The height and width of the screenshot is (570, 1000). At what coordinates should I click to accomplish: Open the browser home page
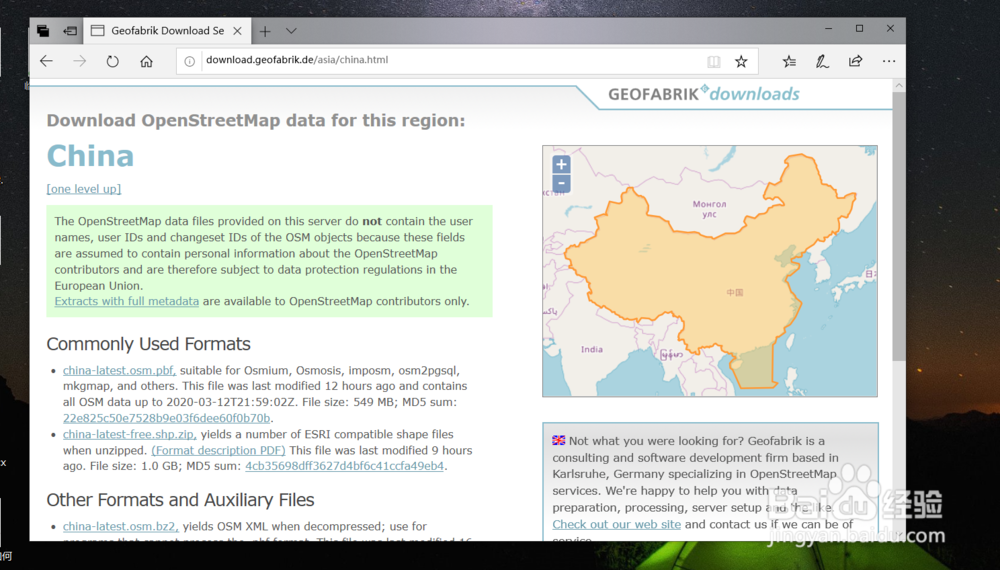coord(146,61)
